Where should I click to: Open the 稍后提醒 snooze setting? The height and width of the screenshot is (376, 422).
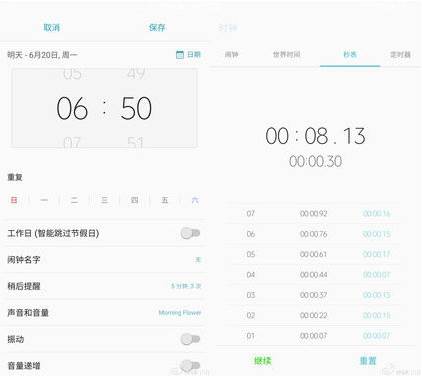click(104, 286)
